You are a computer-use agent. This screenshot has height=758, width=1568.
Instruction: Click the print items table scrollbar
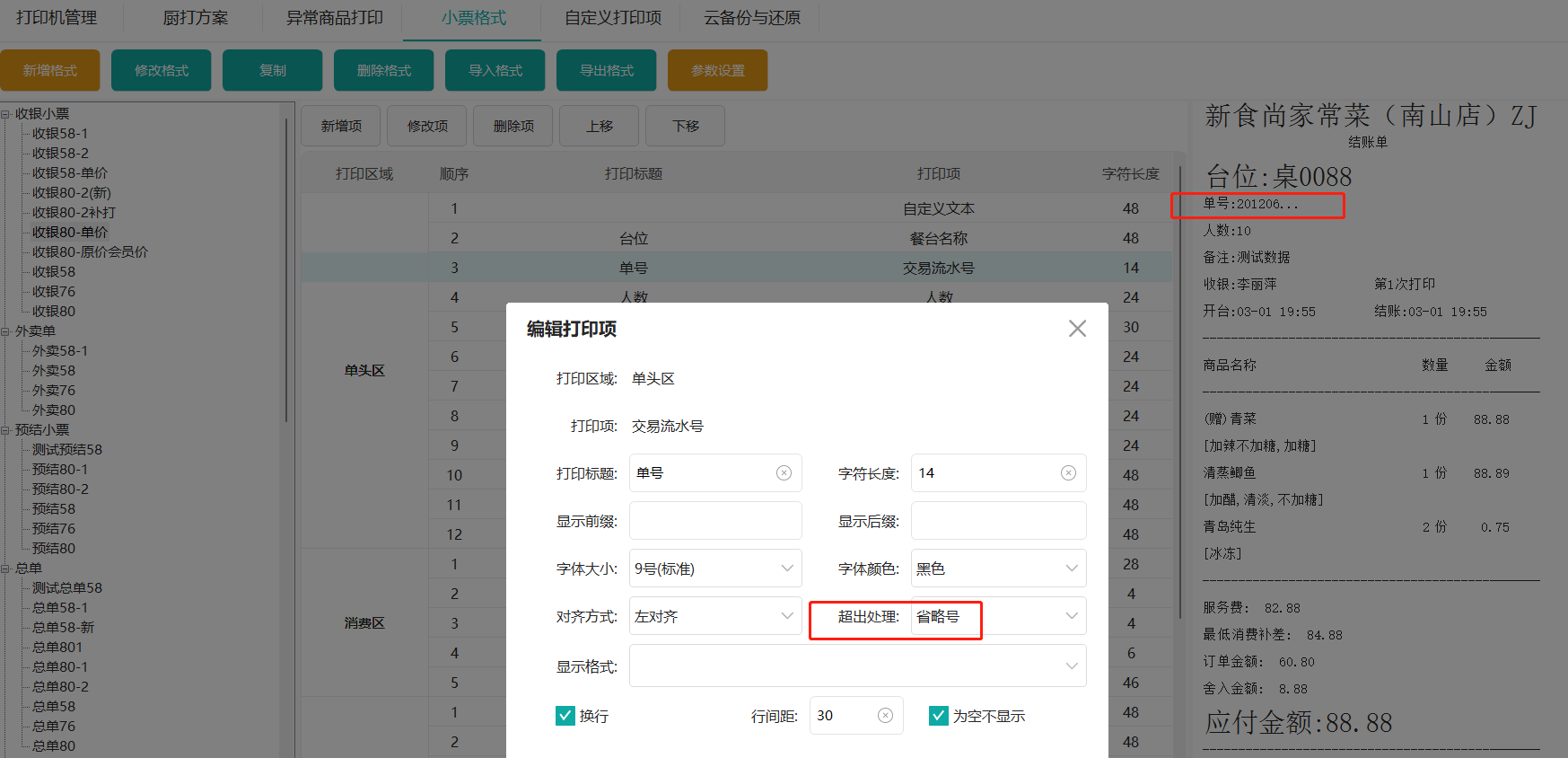tap(1179, 391)
